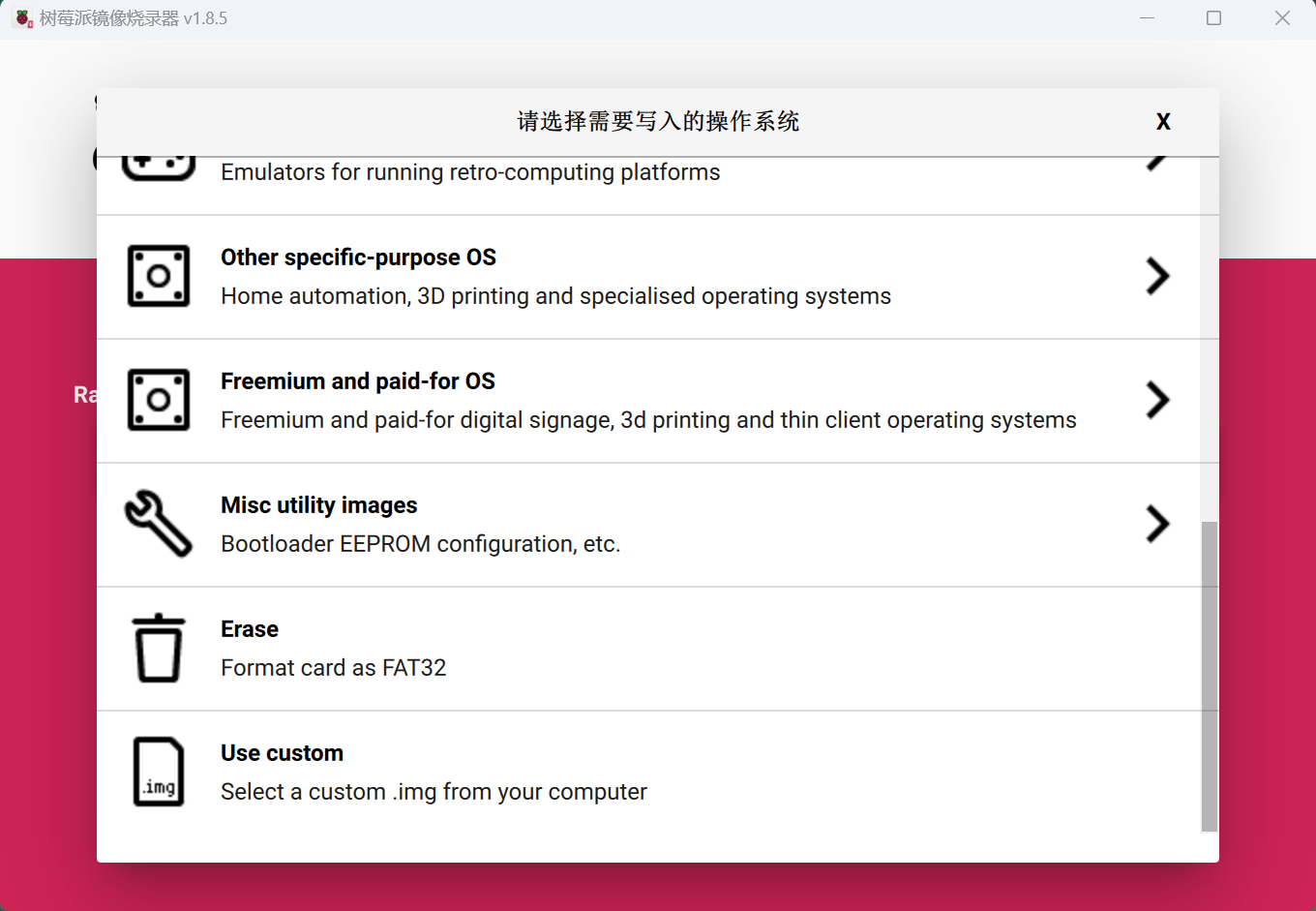Image resolution: width=1316 pixels, height=911 pixels.
Task: Click the Freemium and paid-for OS icon
Action: 159,400
